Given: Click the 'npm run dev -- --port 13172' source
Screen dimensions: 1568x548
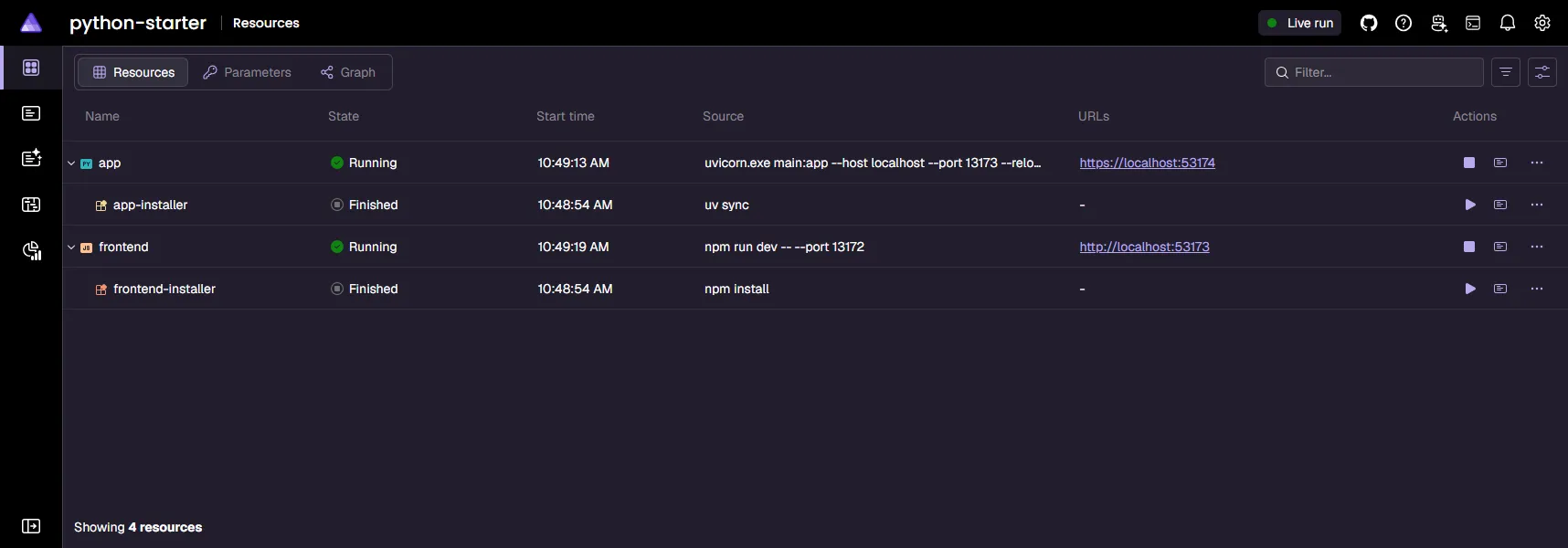Looking at the screenshot, I should (784, 247).
